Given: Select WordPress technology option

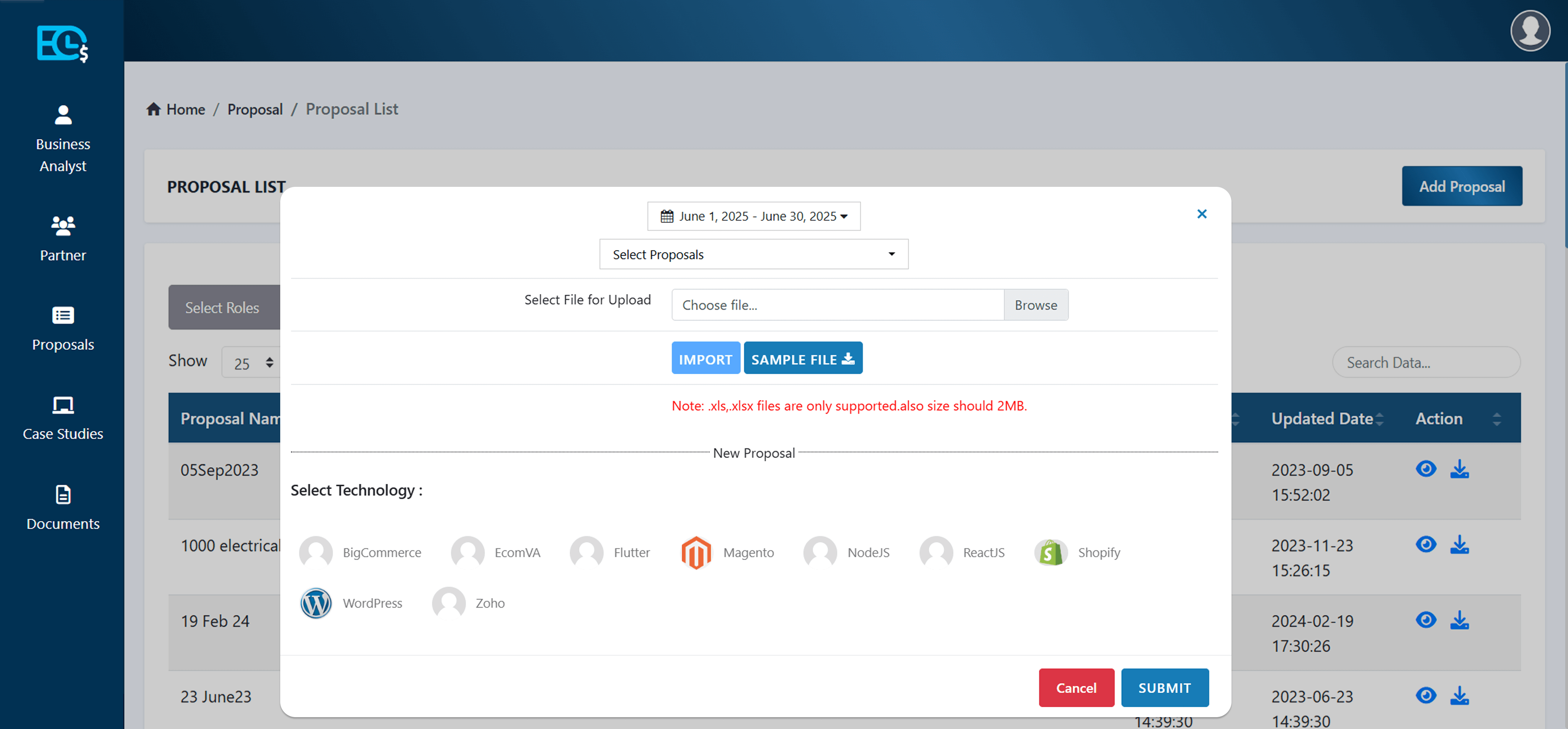Looking at the screenshot, I should [351, 603].
